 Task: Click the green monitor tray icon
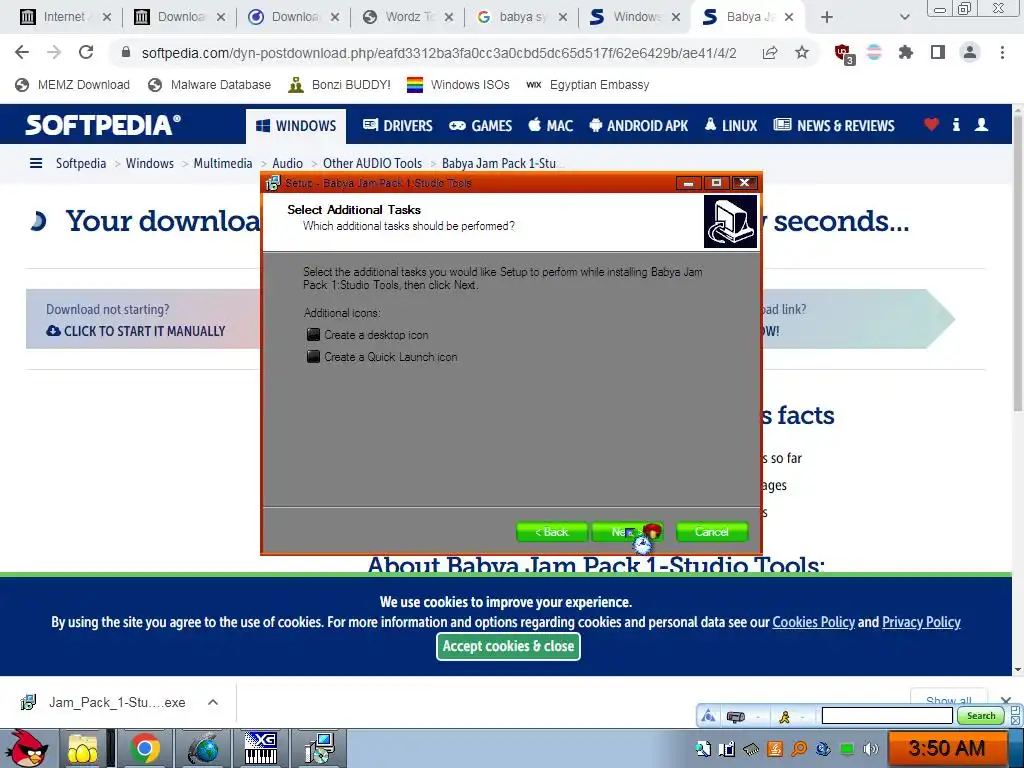[x=847, y=749]
